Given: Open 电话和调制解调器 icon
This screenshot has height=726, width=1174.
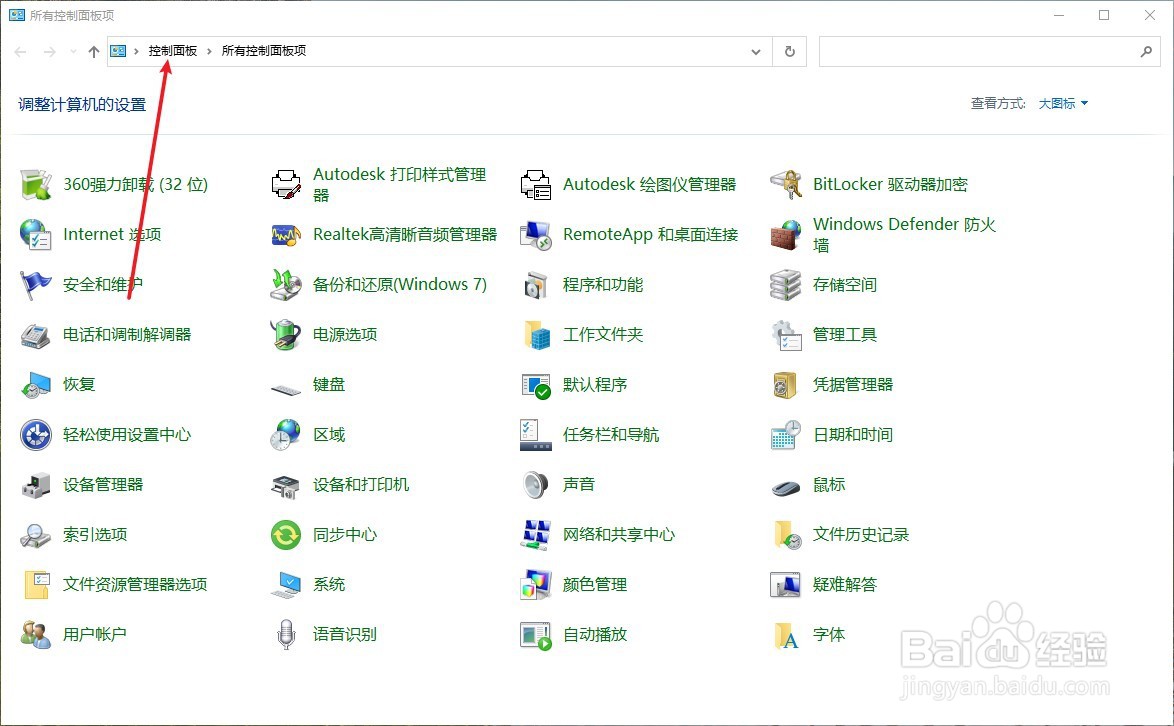Looking at the screenshot, I should 35,335.
